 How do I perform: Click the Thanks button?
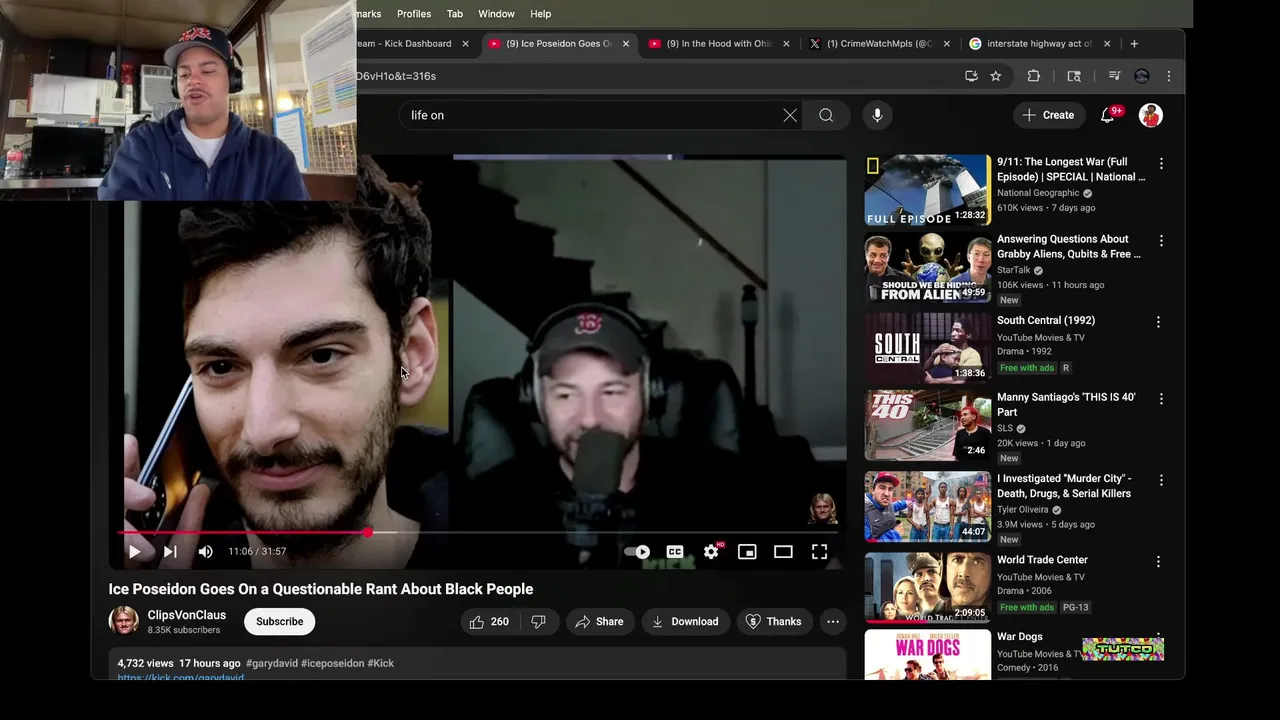click(774, 621)
